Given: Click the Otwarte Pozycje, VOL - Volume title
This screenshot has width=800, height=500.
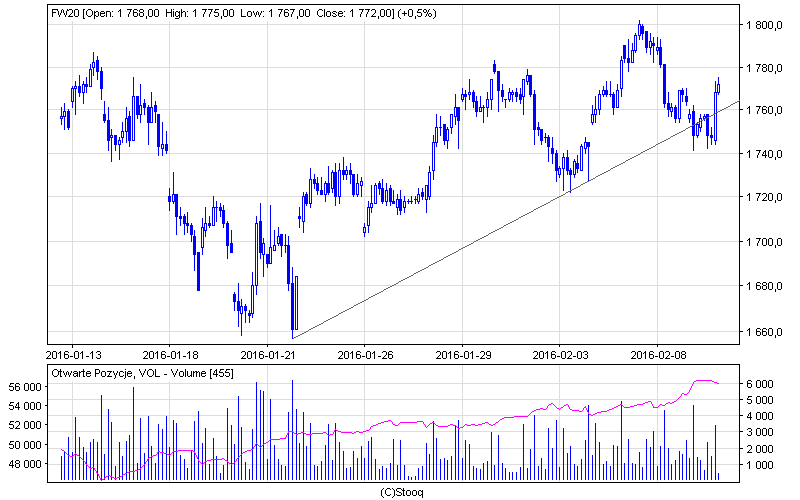Looking at the screenshot, I should click(142, 373).
